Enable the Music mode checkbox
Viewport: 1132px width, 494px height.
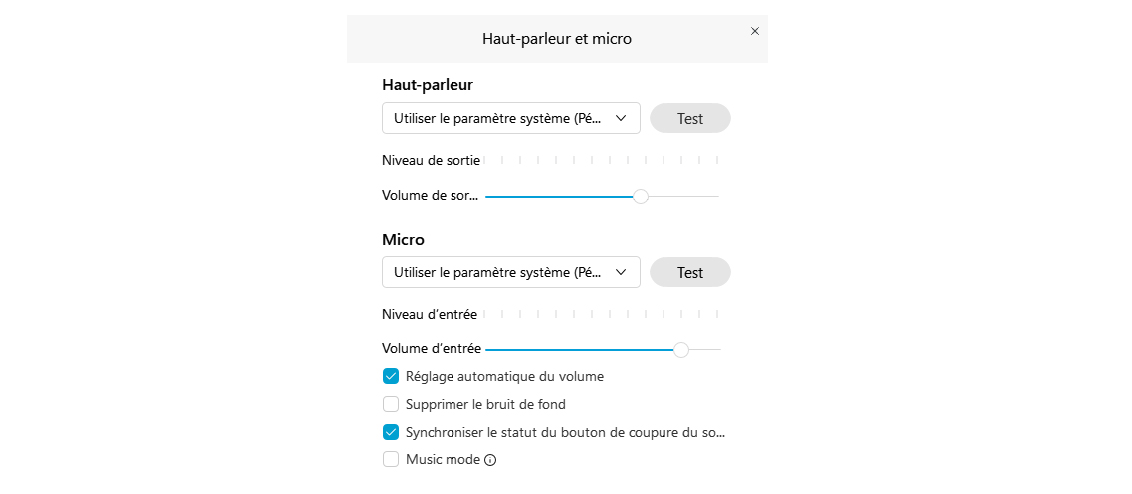click(x=391, y=459)
